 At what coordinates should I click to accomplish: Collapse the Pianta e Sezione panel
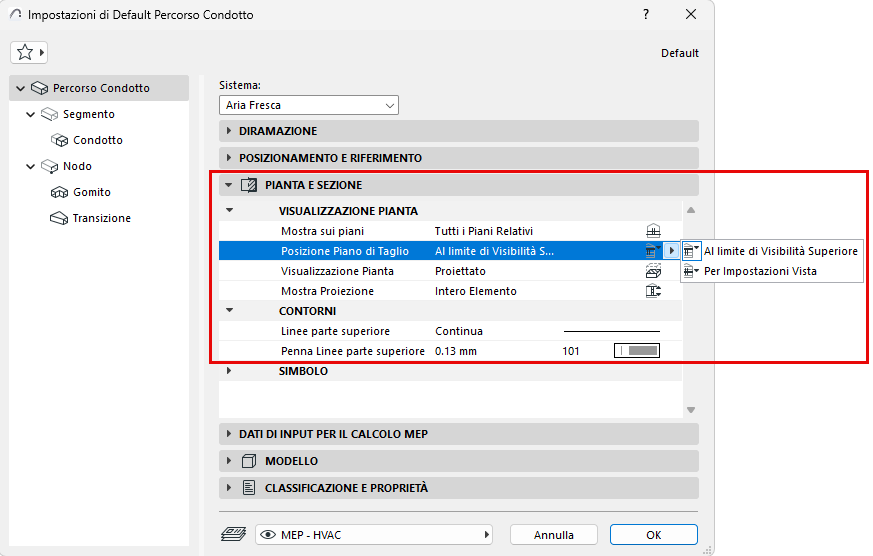229,185
